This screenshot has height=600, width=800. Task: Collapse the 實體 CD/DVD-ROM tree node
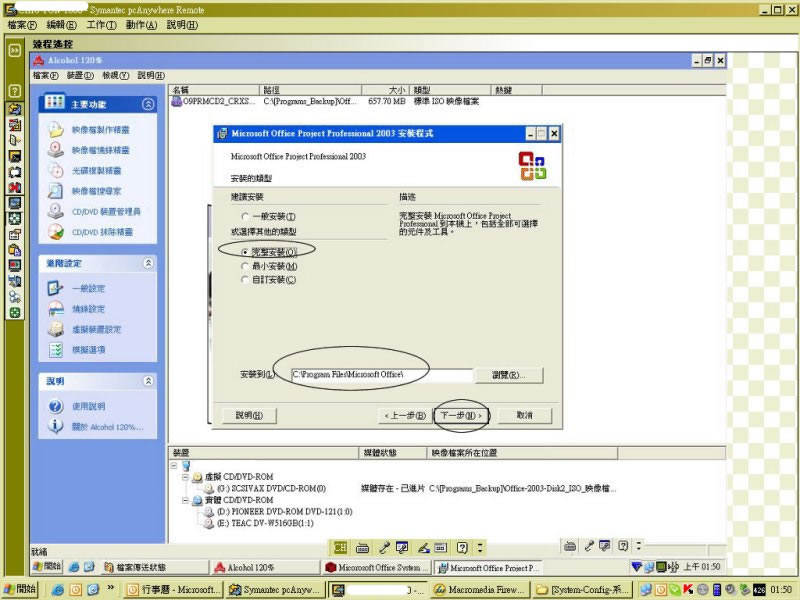tap(185, 501)
